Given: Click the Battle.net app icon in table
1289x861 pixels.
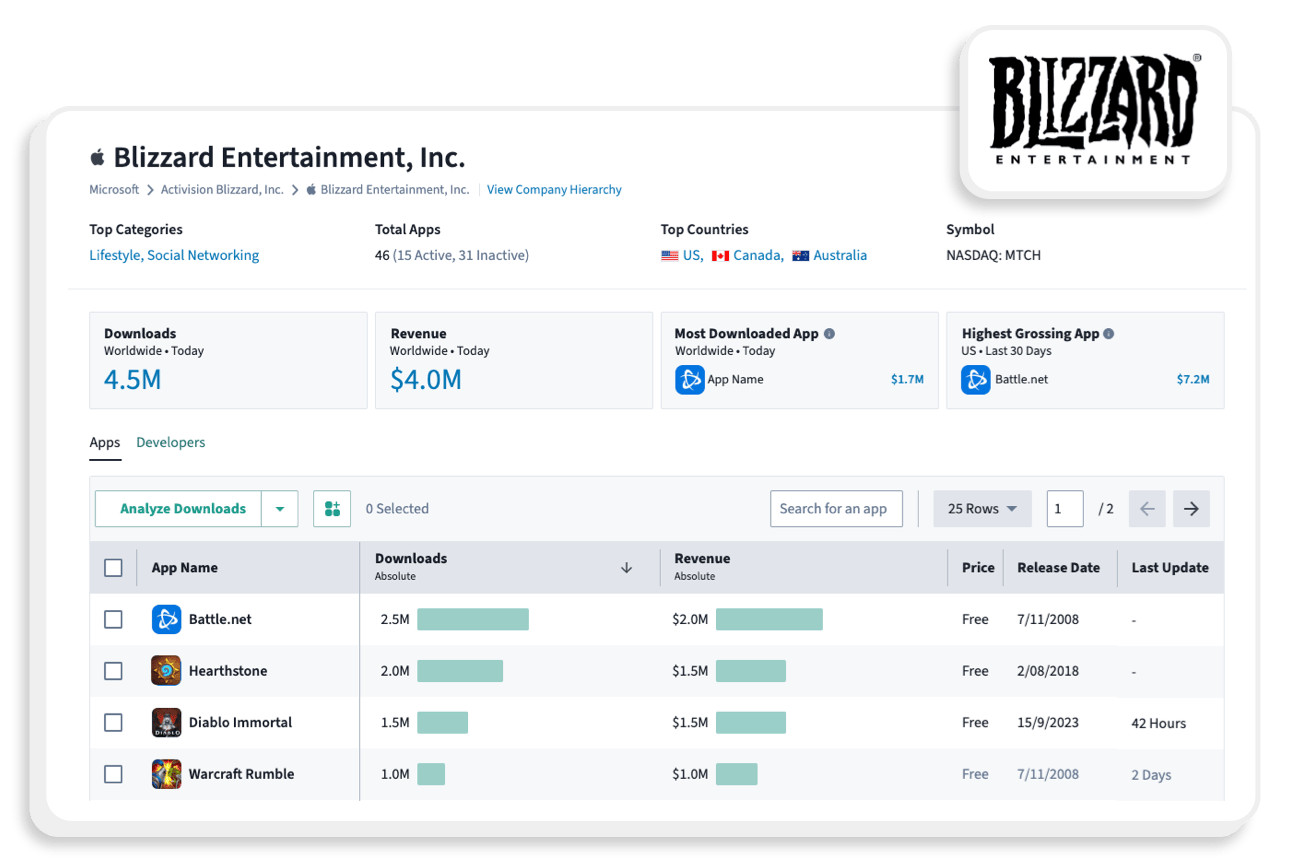Looking at the screenshot, I should tap(166, 619).
